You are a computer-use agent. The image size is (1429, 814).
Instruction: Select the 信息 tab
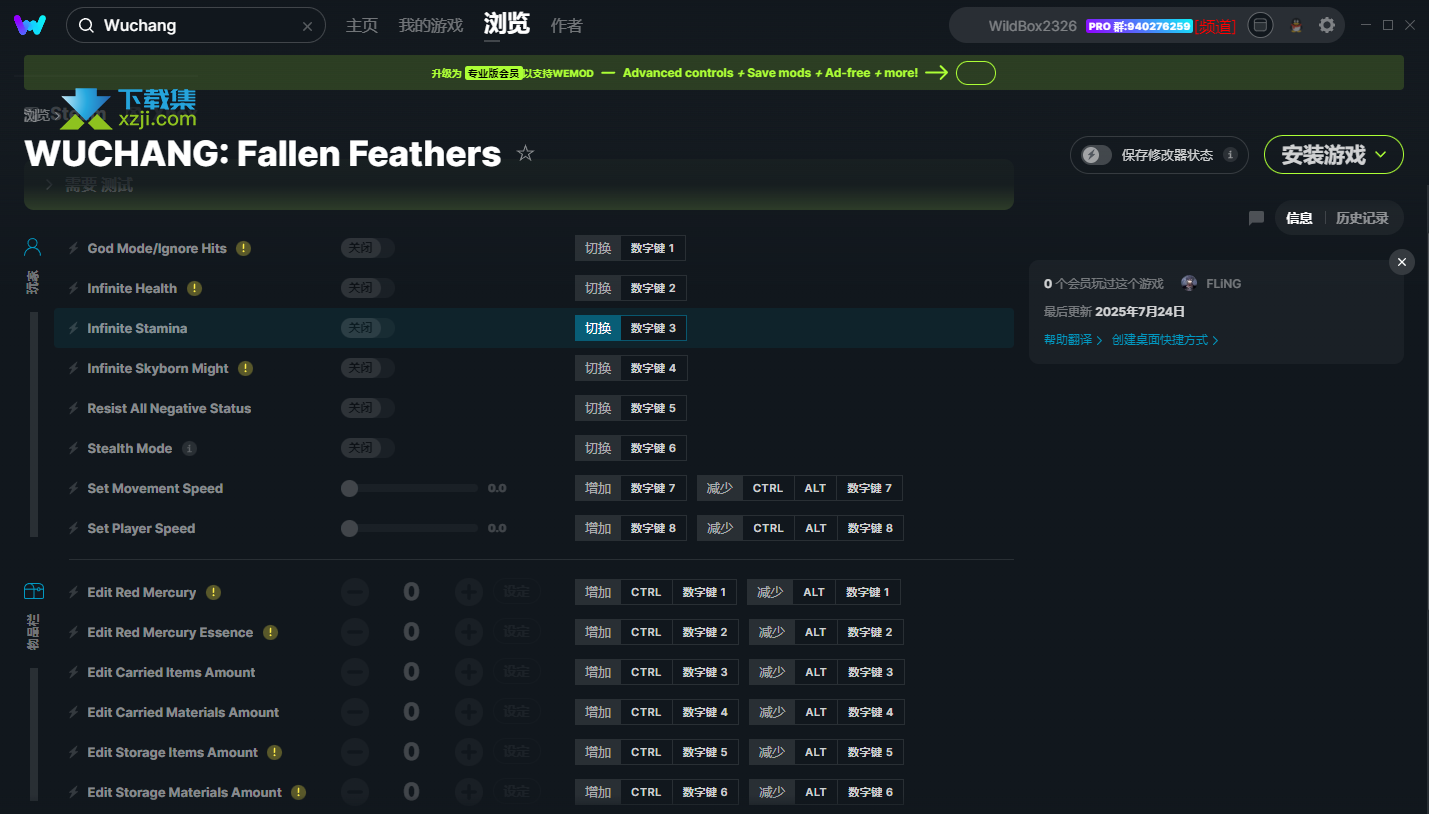(x=1299, y=217)
